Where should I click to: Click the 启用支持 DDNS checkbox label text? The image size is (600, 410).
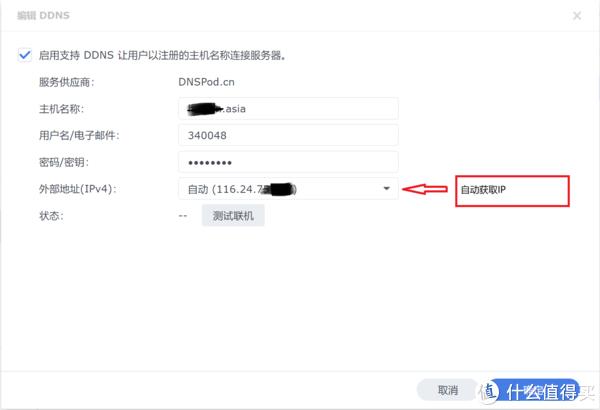click(x=163, y=56)
